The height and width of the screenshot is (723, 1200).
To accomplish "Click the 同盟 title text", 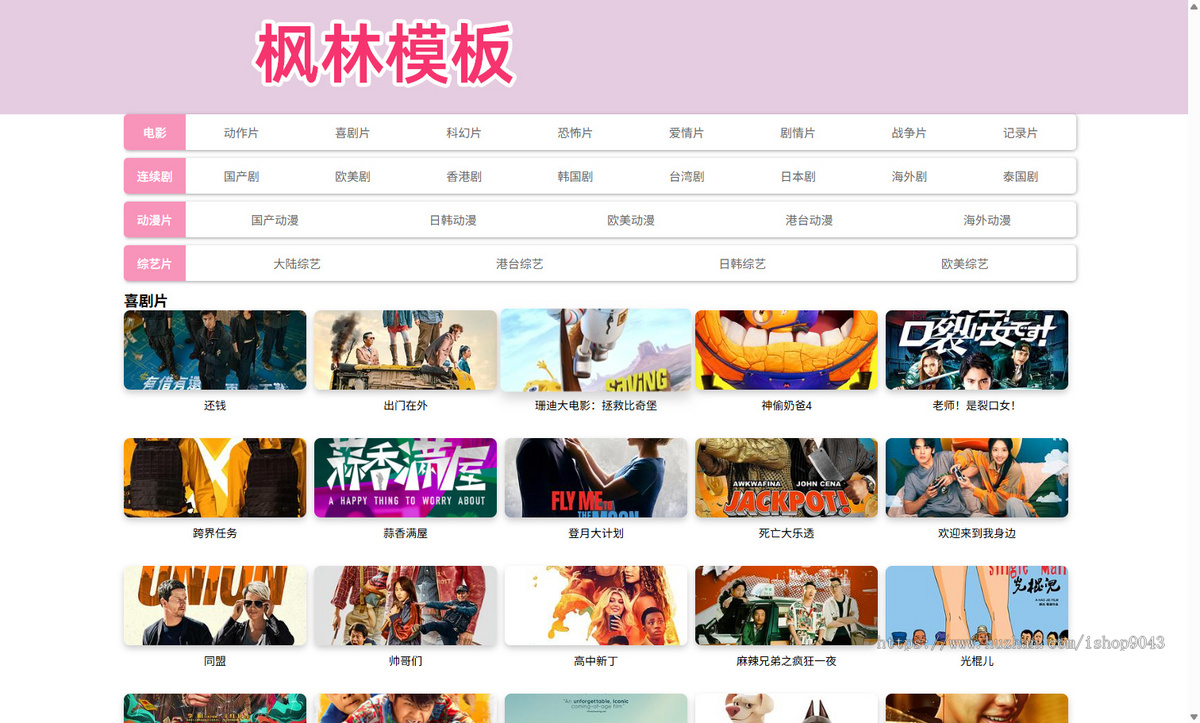I will tap(215, 662).
